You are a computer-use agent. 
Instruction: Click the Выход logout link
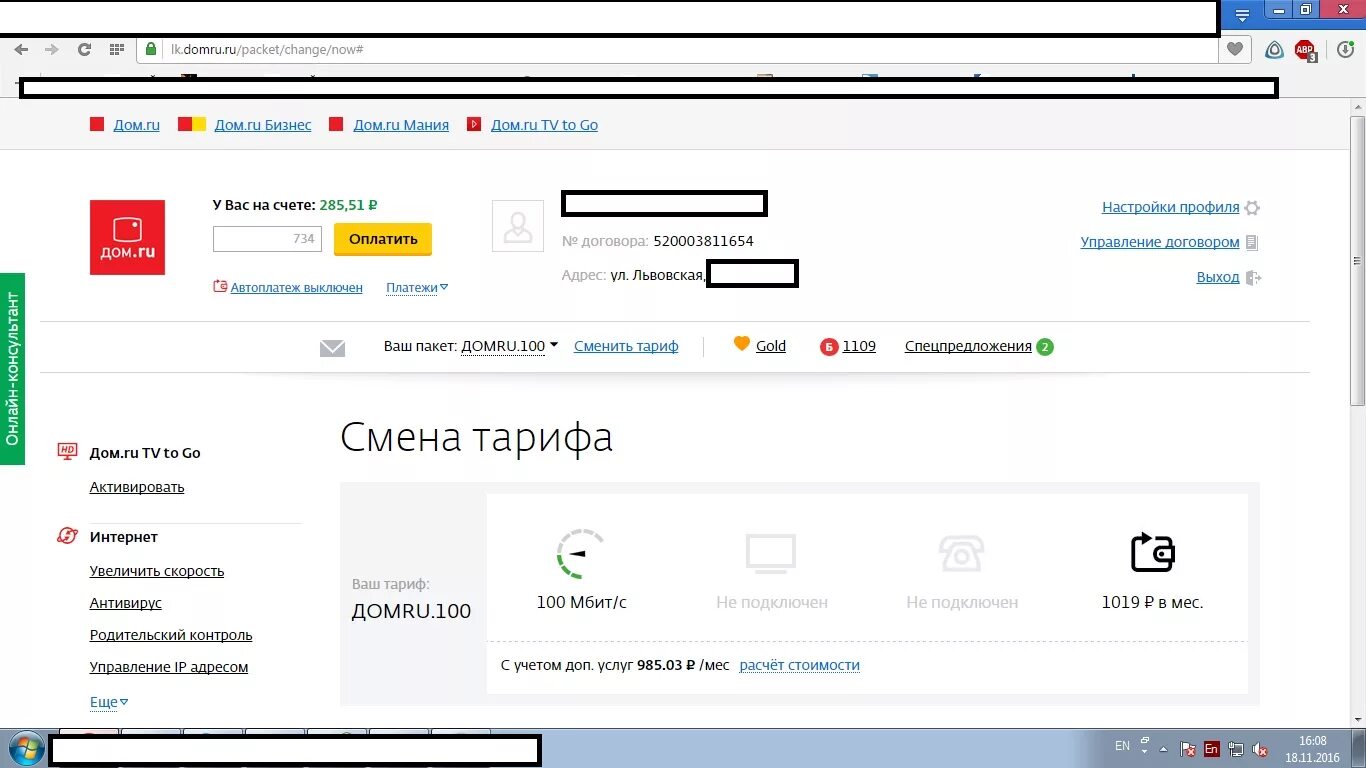pos(1218,277)
